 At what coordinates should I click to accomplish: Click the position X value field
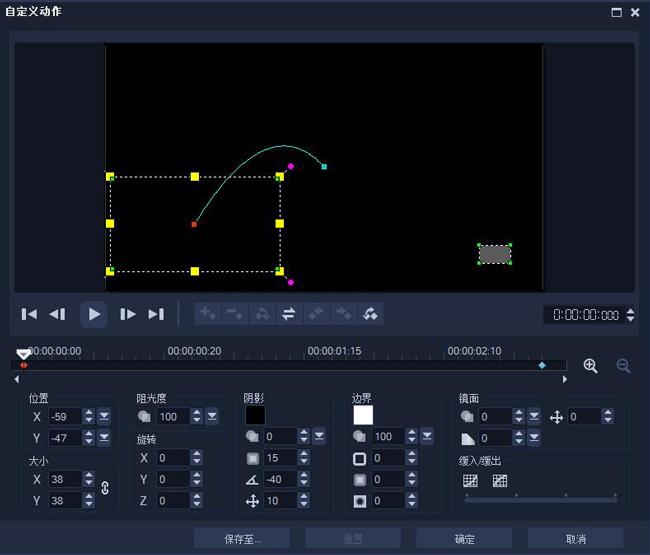[65, 417]
